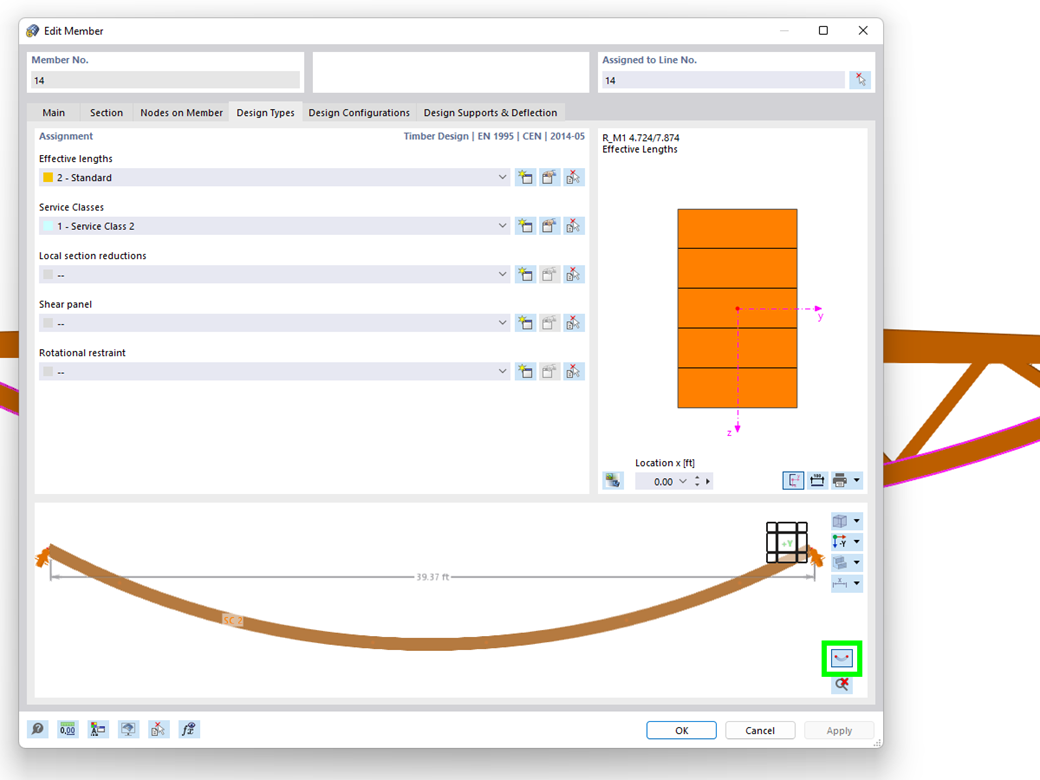
Task: Open the Shear panel selection list
Action: tap(503, 322)
